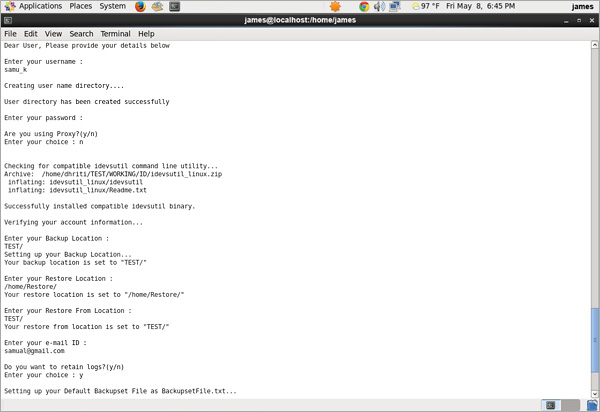Click the james@localhost:/home/james title text
This screenshot has width=600, height=412.
click(300, 20)
